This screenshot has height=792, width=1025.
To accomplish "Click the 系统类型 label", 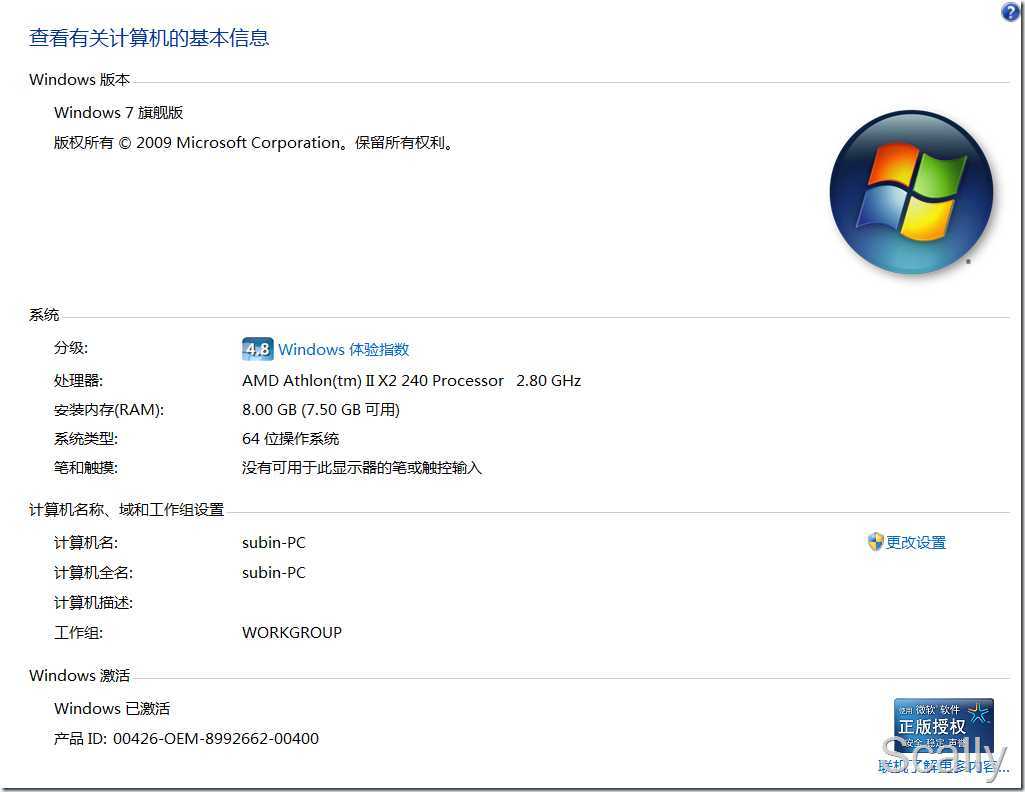I will tap(86, 438).
